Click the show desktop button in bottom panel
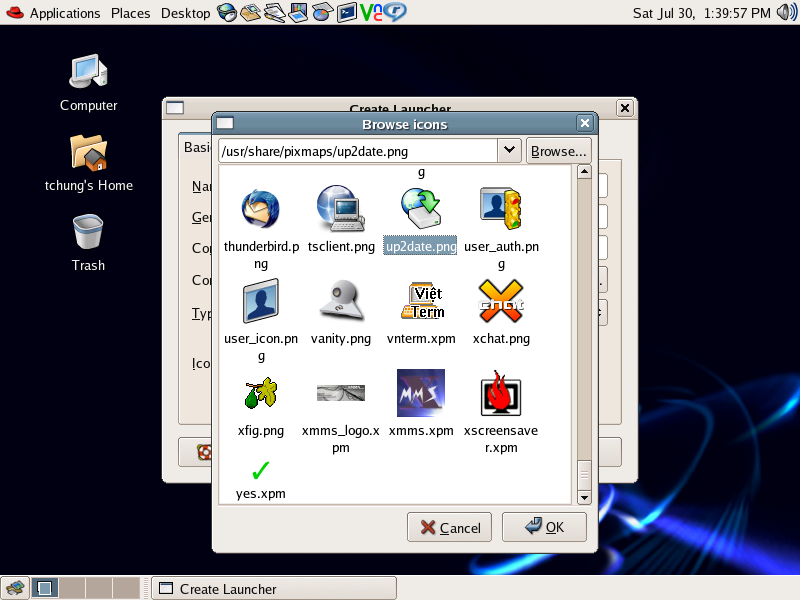This screenshot has width=800, height=600. click(15, 588)
